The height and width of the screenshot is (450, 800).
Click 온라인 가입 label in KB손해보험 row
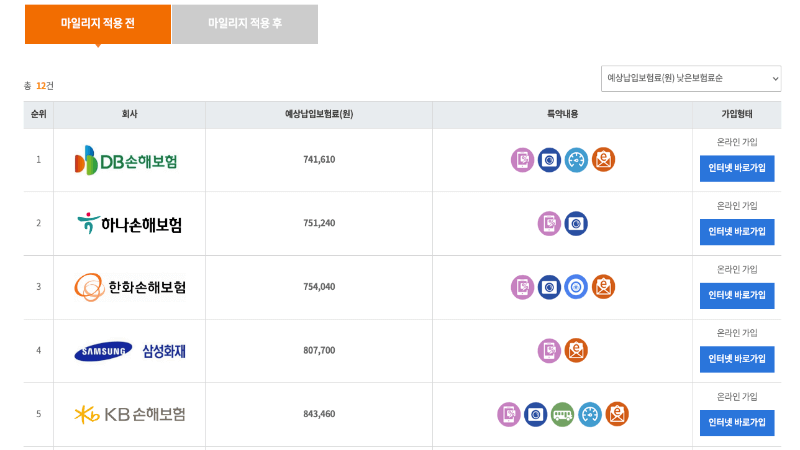click(737, 397)
